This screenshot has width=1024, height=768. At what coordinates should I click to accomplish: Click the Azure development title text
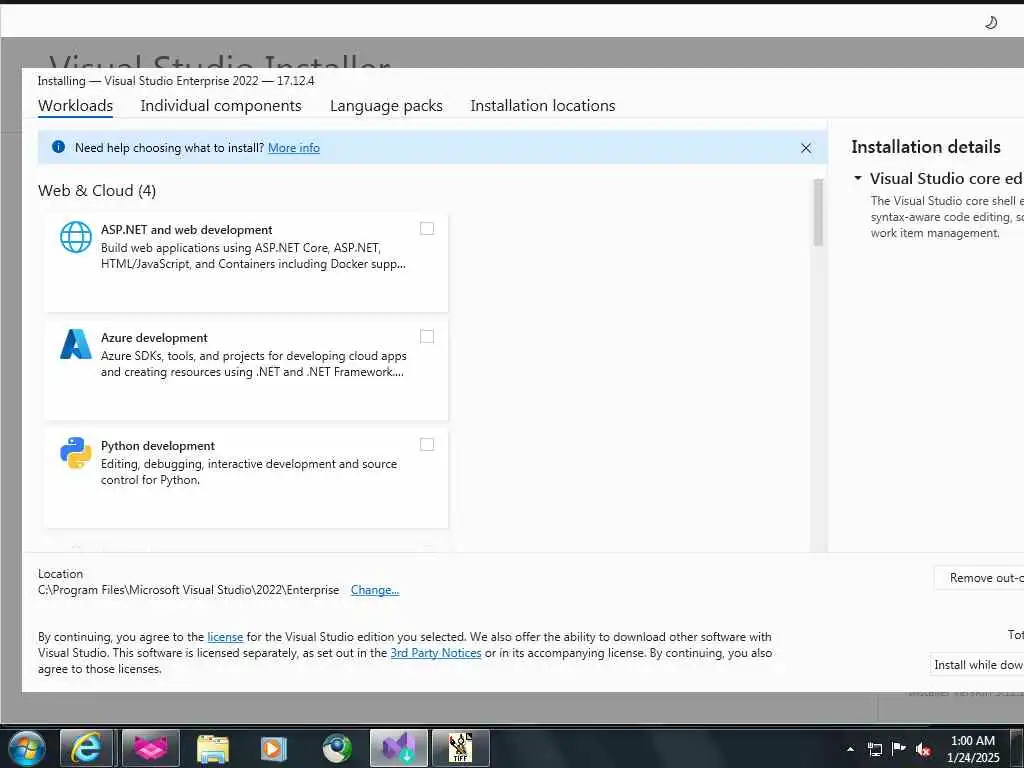[x=154, y=338]
